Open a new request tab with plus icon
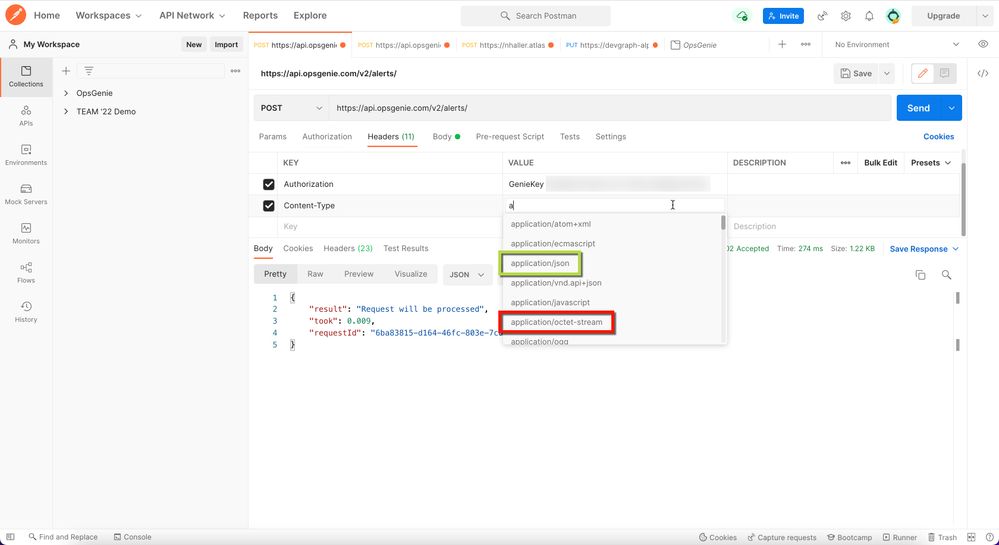Viewport: 999px width, 545px height. (x=782, y=44)
